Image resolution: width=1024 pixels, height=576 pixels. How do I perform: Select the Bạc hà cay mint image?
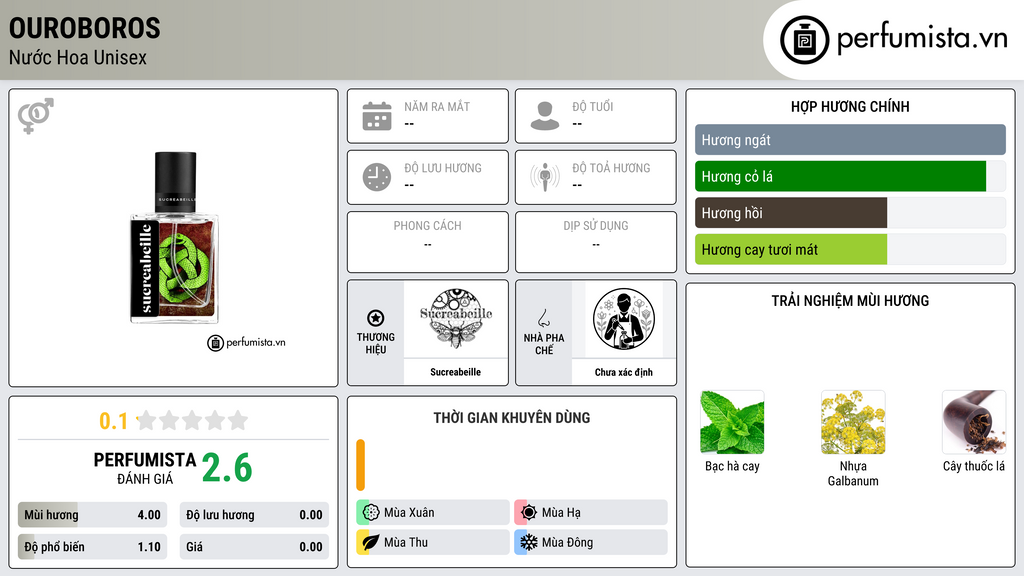click(x=732, y=422)
